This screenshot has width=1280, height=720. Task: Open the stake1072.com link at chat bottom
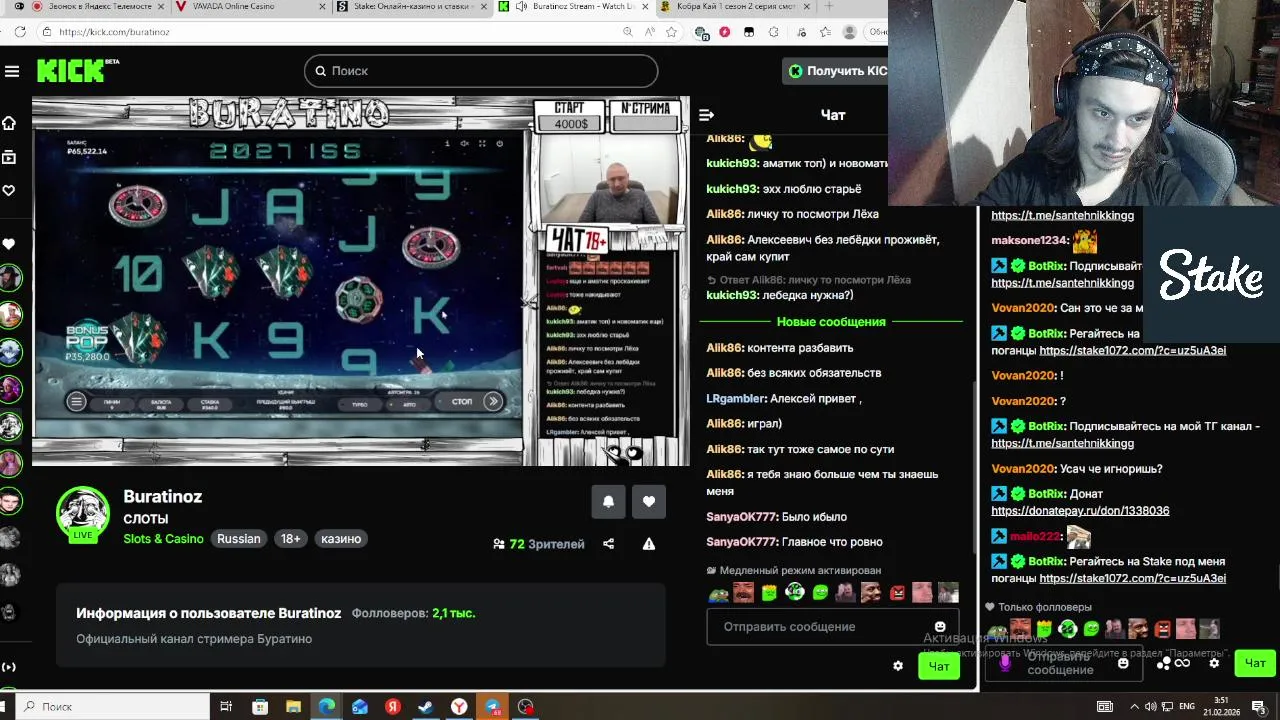pyautogui.click(x=1132, y=578)
